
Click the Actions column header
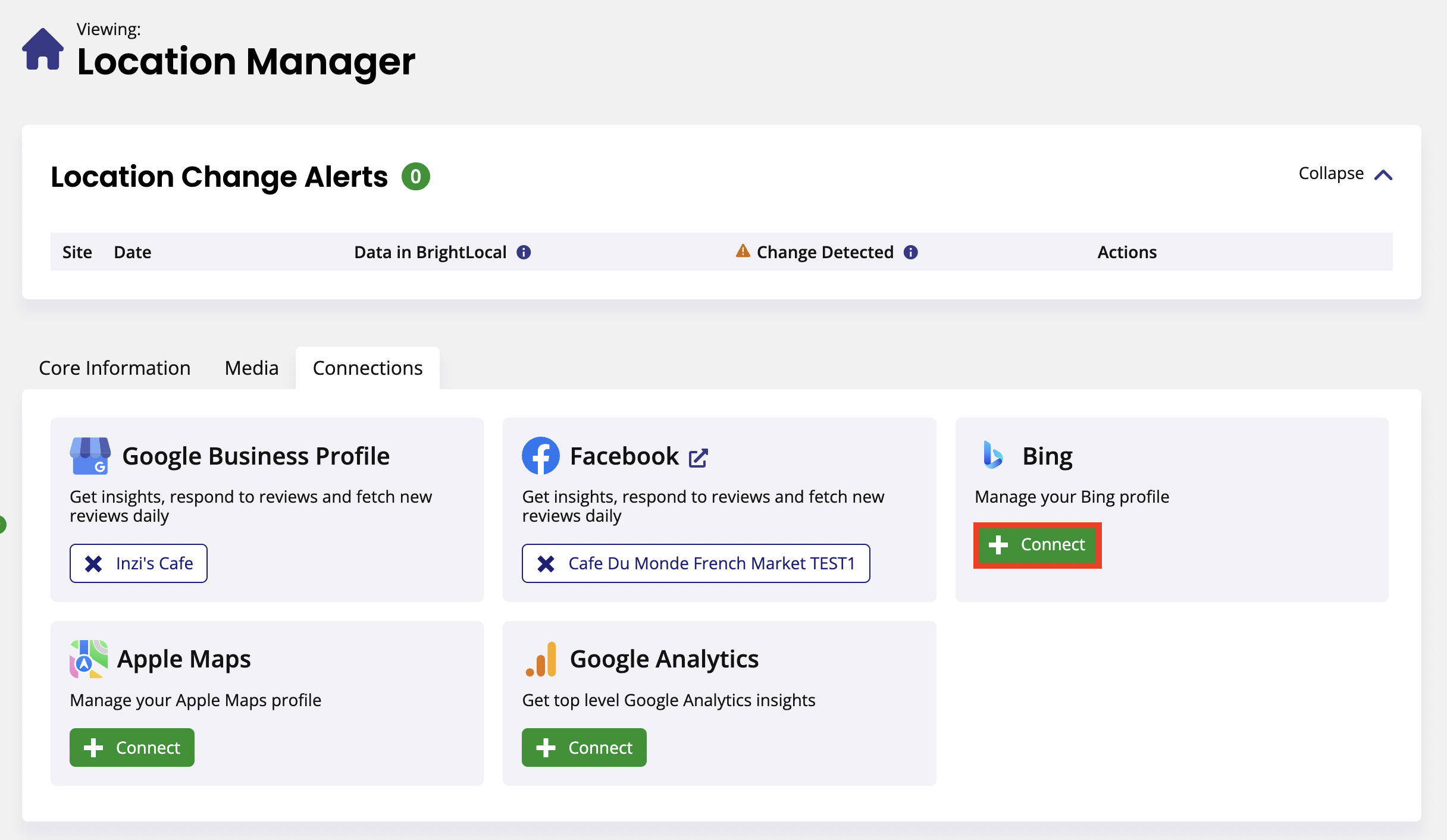[1127, 252]
